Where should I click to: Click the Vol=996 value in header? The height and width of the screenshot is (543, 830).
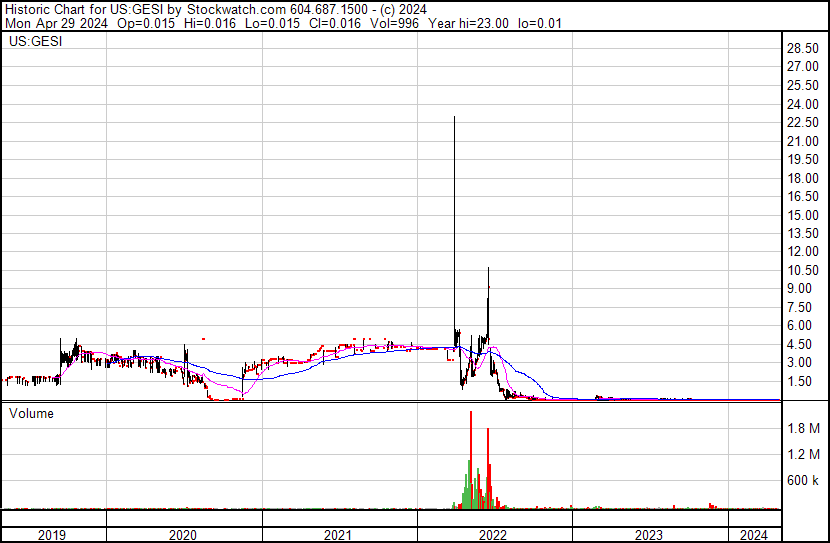click(x=394, y=23)
